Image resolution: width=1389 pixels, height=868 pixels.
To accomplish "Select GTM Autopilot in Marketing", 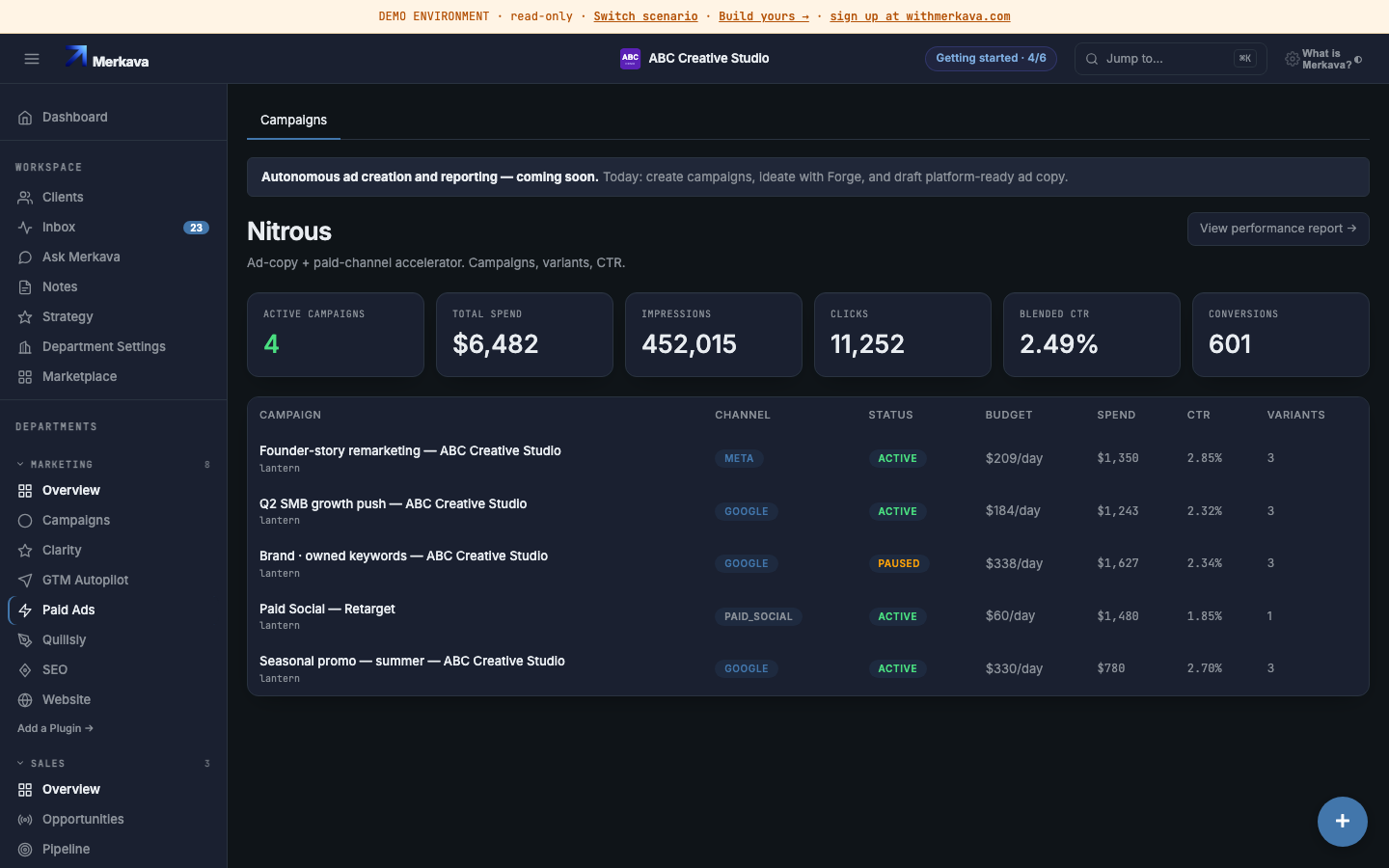I will (x=113, y=581).
